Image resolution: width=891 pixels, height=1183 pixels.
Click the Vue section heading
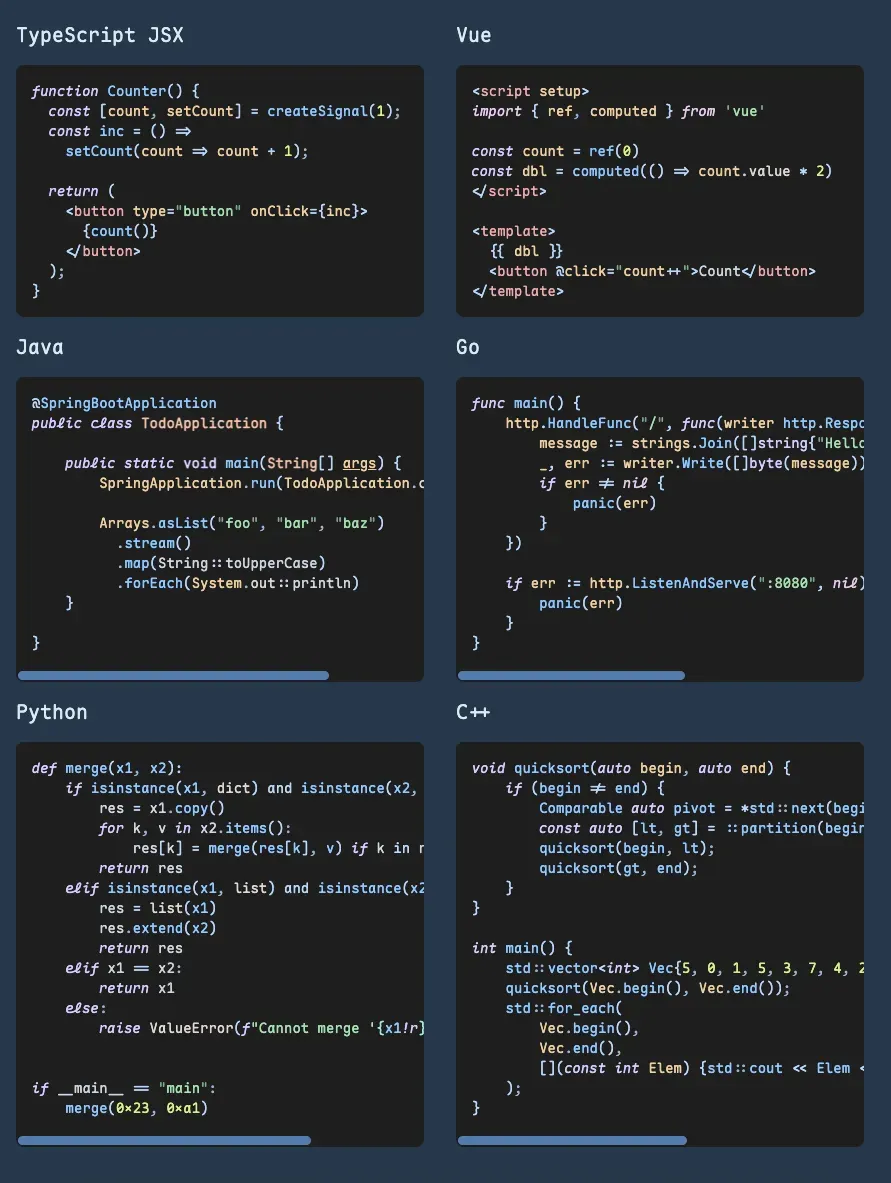473,35
